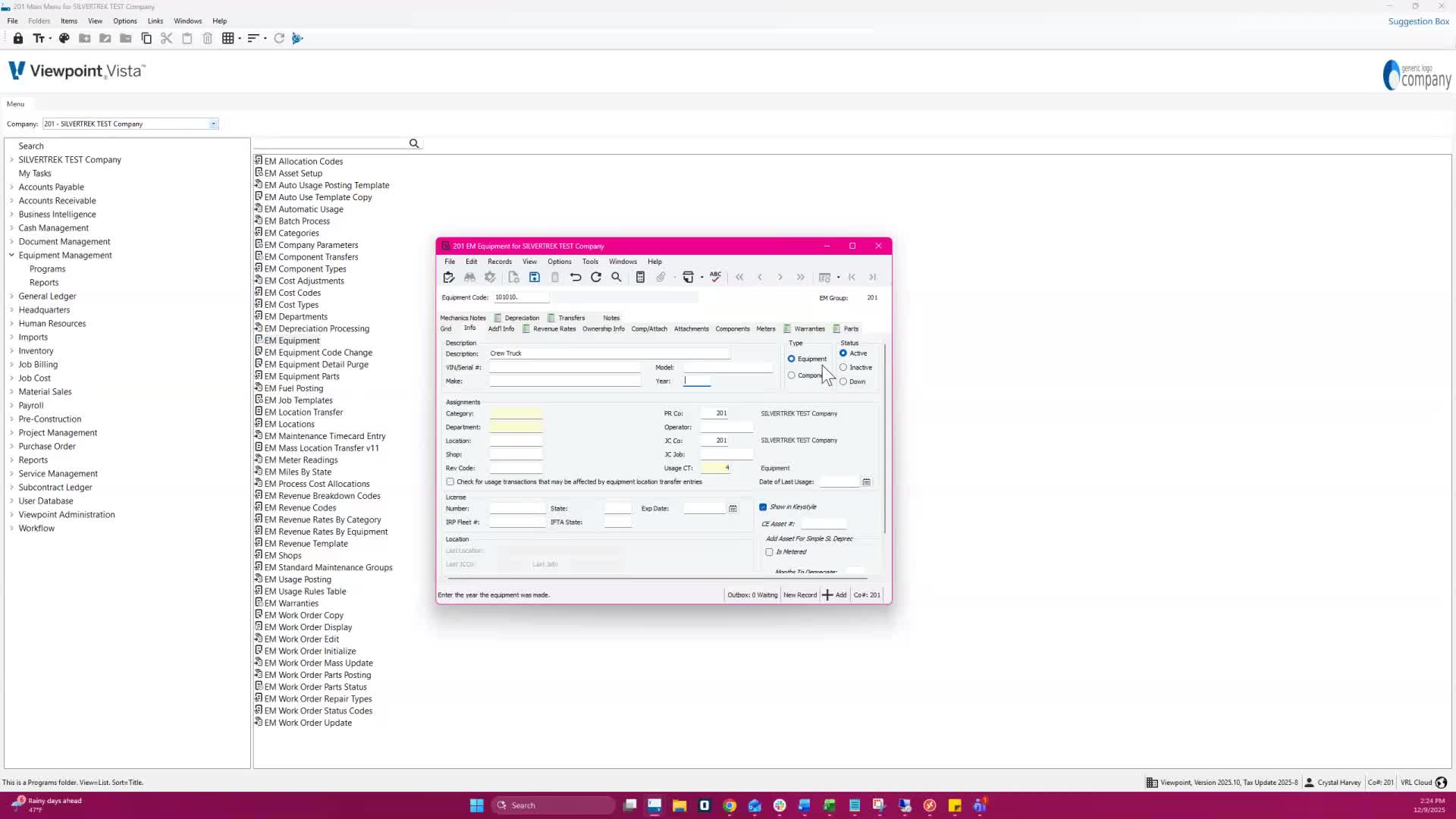
Task: Click the Category input field
Action: coord(516,414)
